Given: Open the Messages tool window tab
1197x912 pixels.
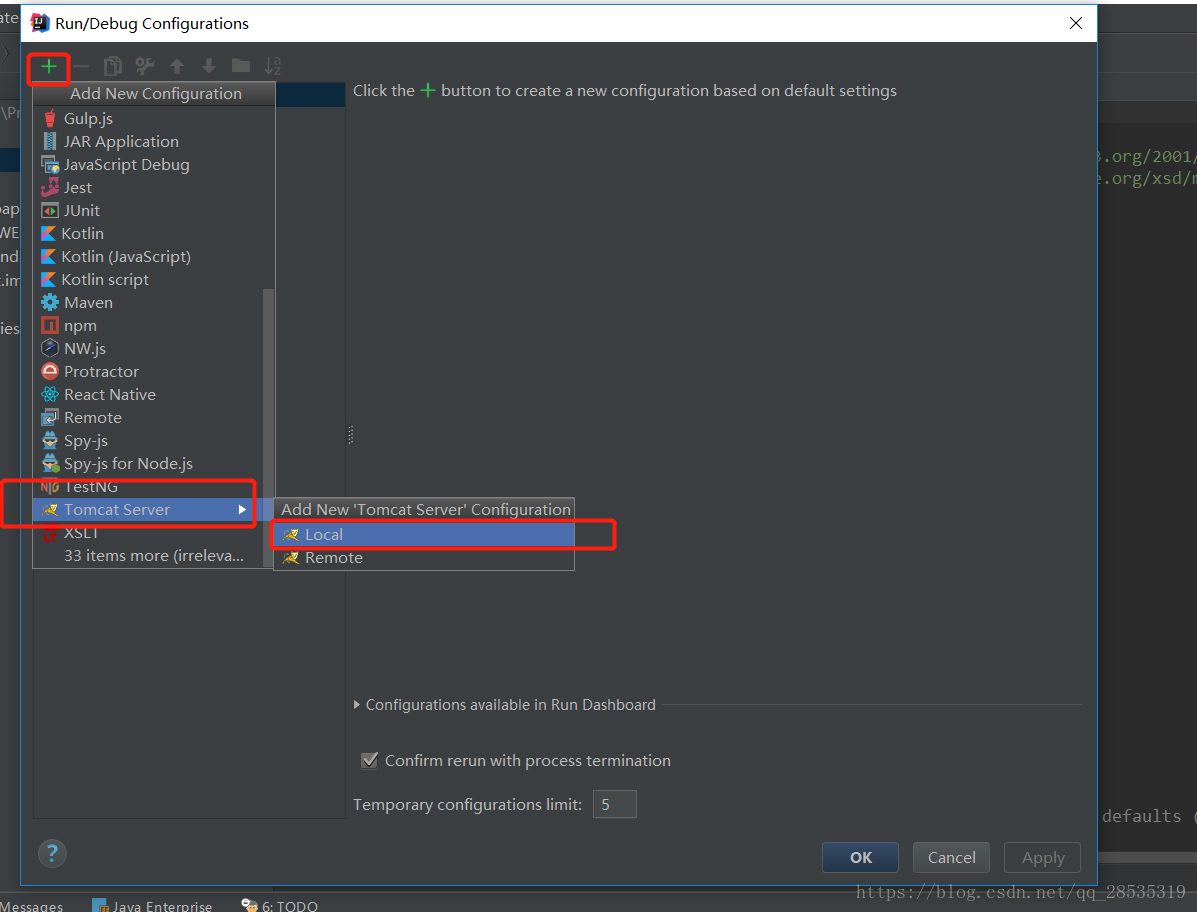Looking at the screenshot, I should [31, 906].
